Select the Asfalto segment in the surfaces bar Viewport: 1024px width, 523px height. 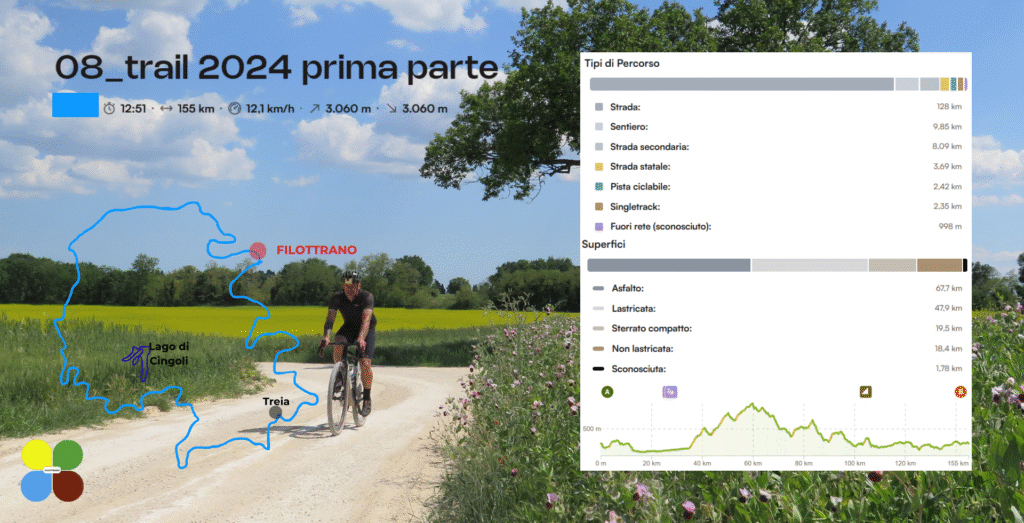tap(669, 265)
